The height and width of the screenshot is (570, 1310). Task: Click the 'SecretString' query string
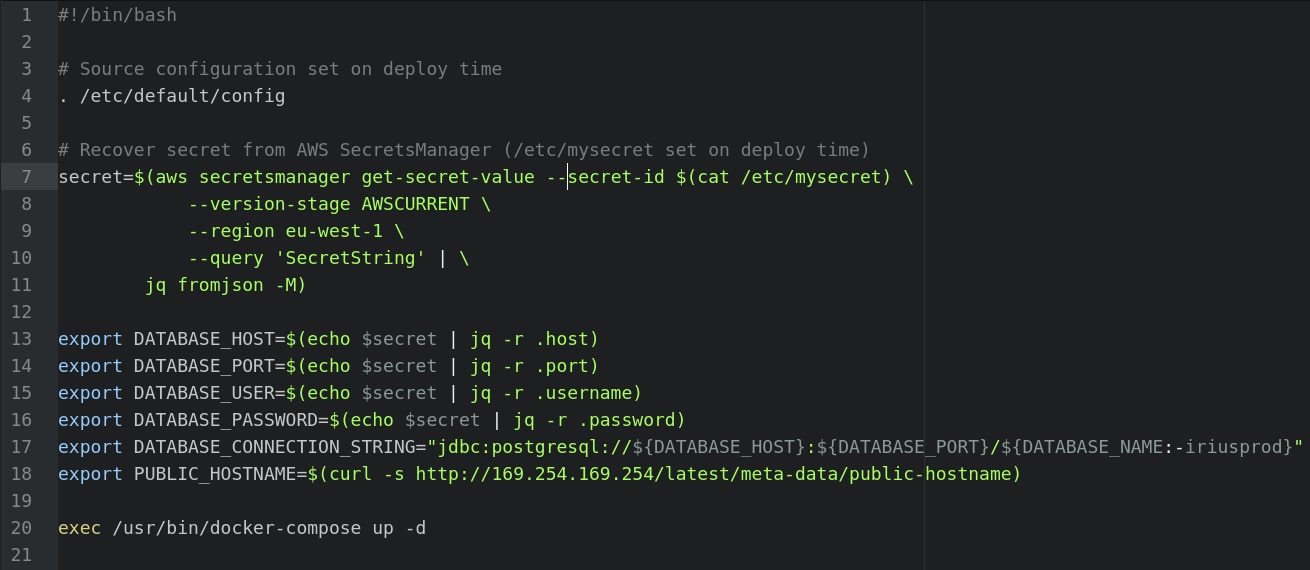pyautogui.click(x=350, y=258)
